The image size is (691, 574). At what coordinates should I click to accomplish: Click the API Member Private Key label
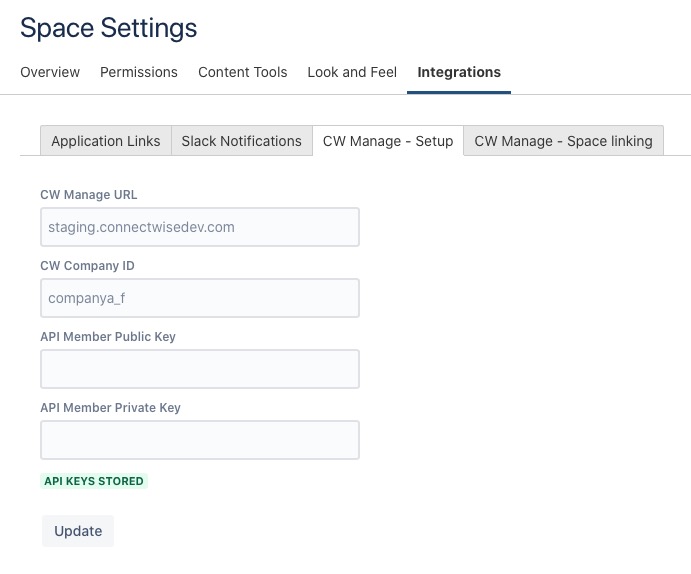coord(110,408)
